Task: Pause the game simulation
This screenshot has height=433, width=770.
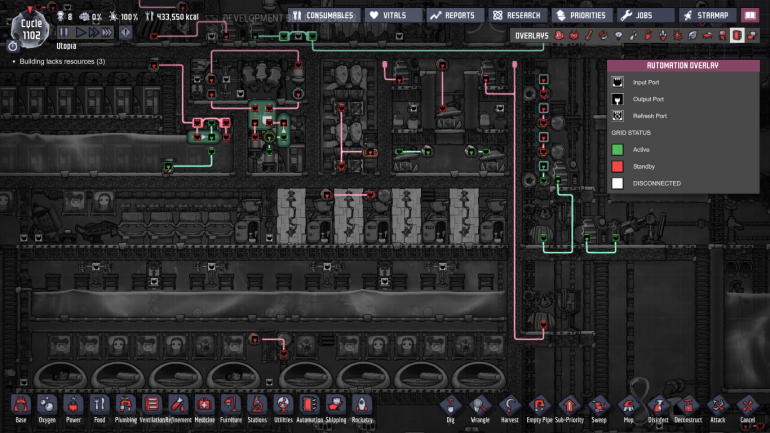Action: pos(64,32)
